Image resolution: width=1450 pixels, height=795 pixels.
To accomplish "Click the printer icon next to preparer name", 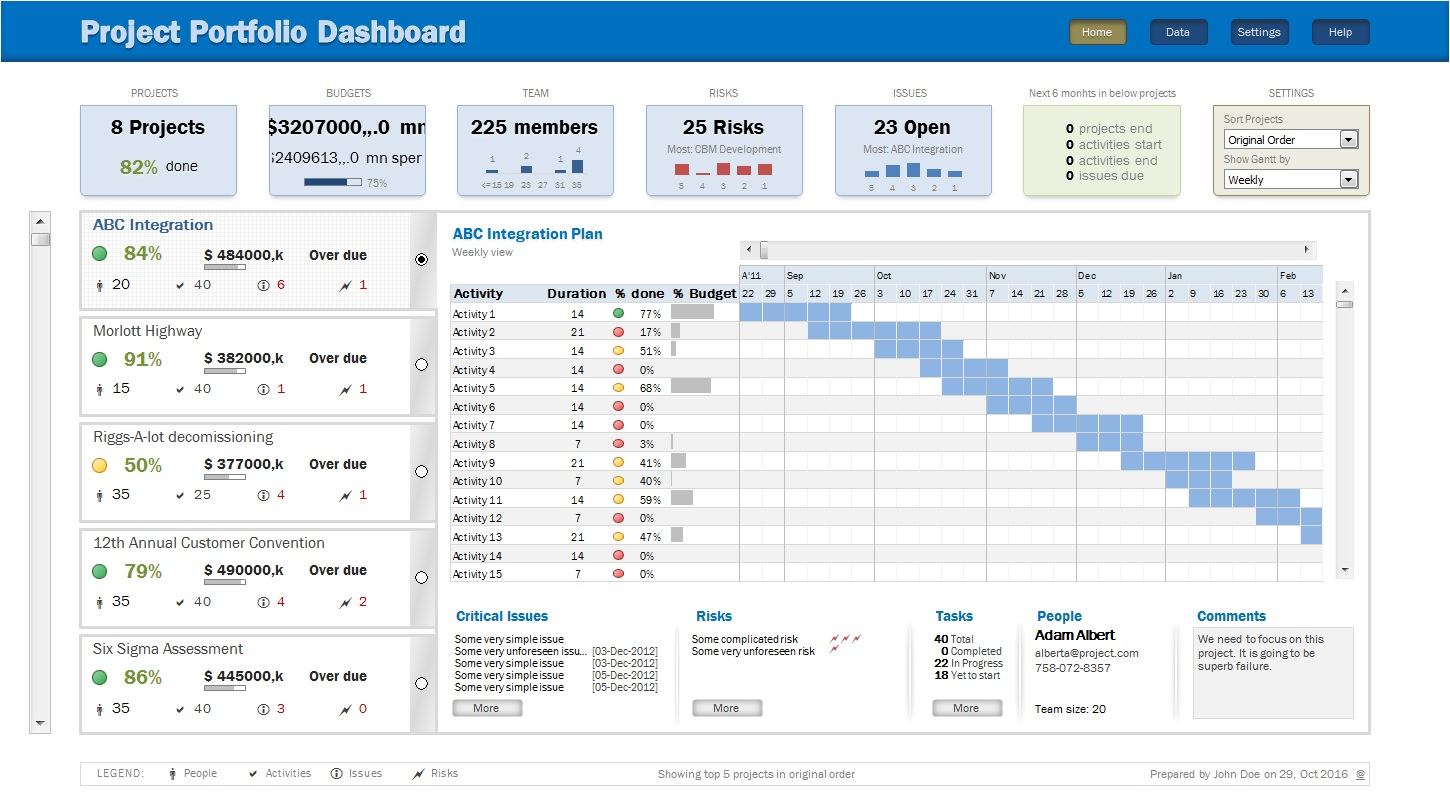I will [x=1360, y=773].
